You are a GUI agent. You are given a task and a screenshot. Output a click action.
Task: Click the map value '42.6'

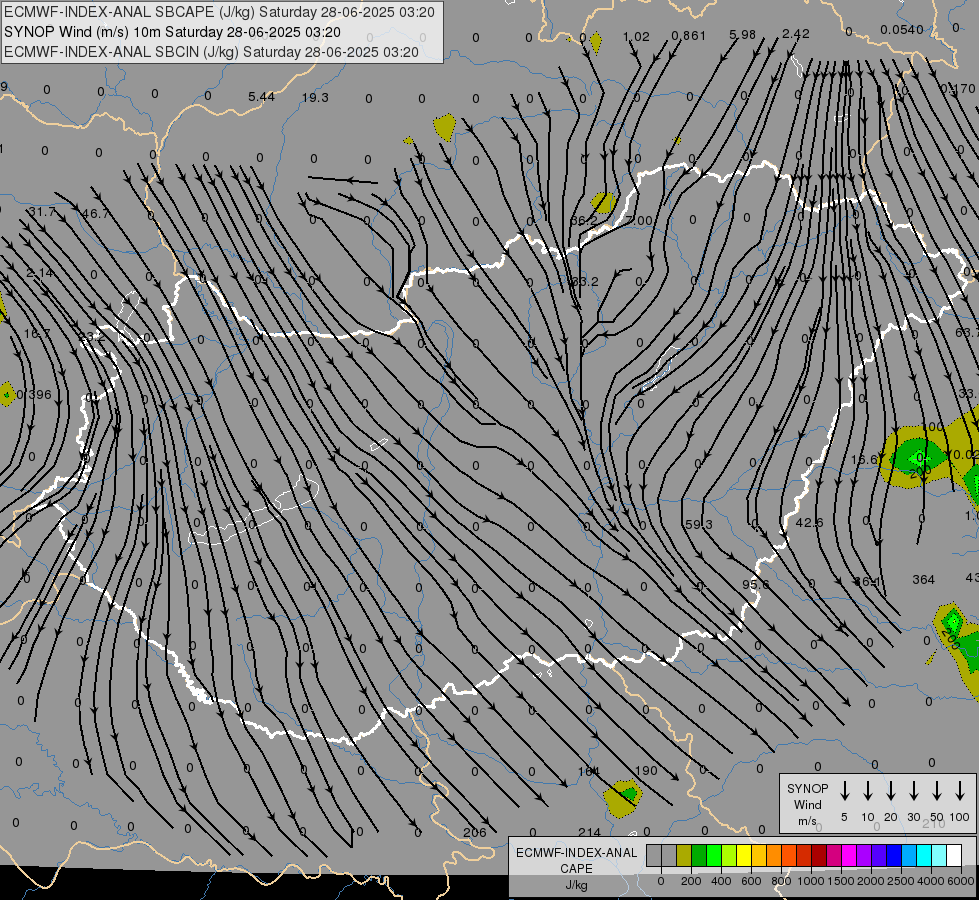(810, 523)
